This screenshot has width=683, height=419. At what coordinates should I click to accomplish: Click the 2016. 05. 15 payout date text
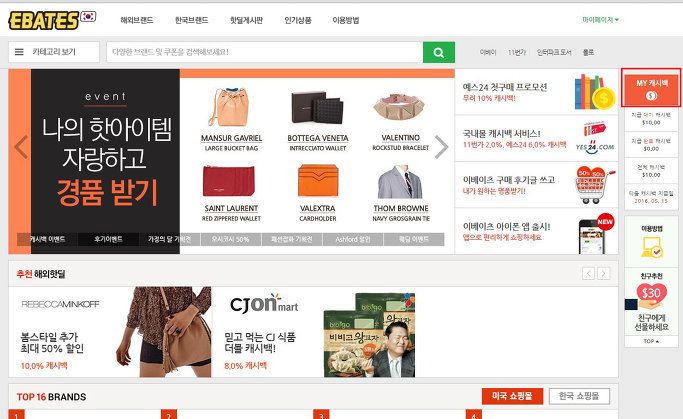651,201
